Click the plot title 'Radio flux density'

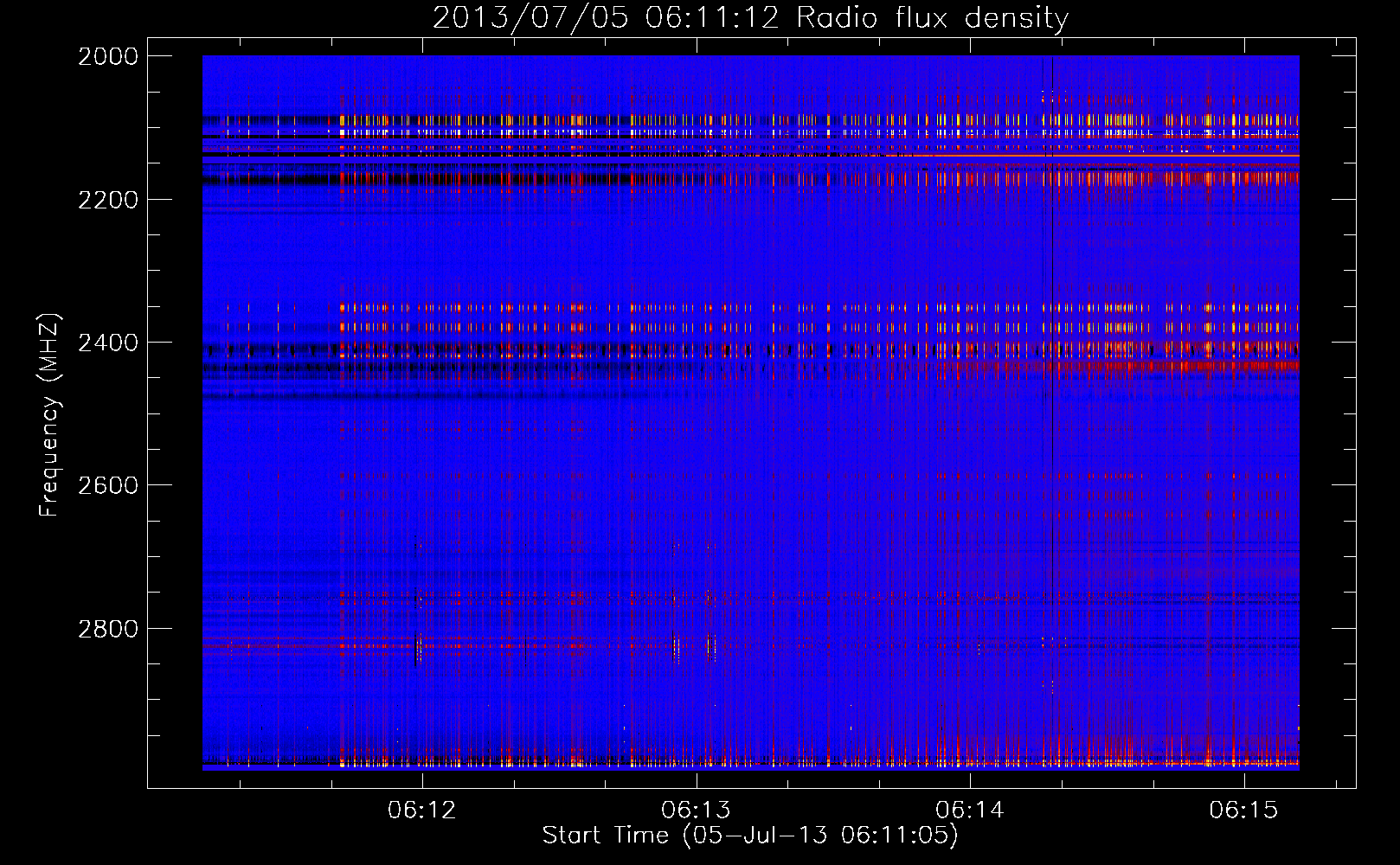click(932, 18)
